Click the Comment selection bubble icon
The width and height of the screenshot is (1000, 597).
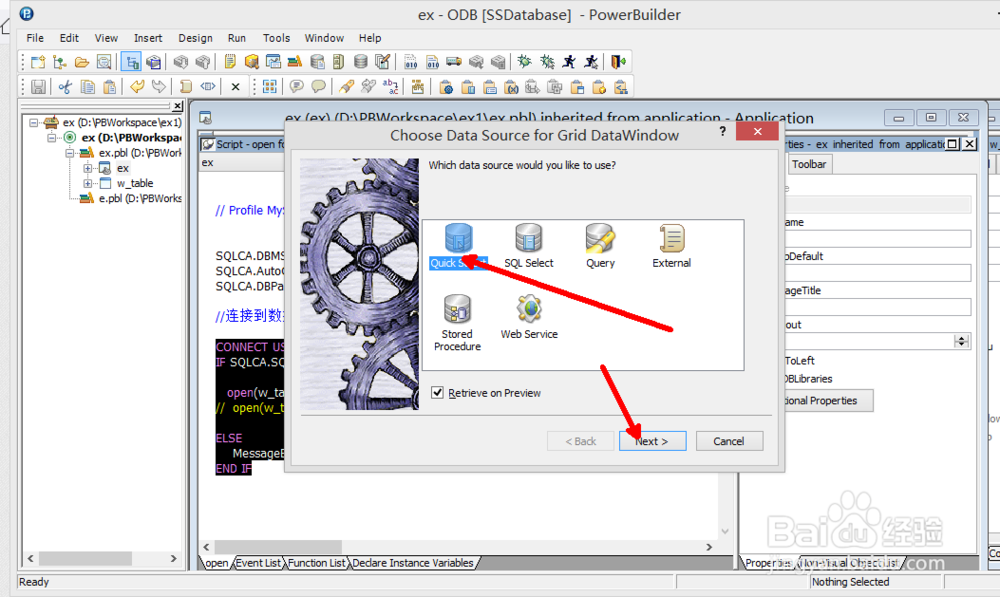coord(297,87)
